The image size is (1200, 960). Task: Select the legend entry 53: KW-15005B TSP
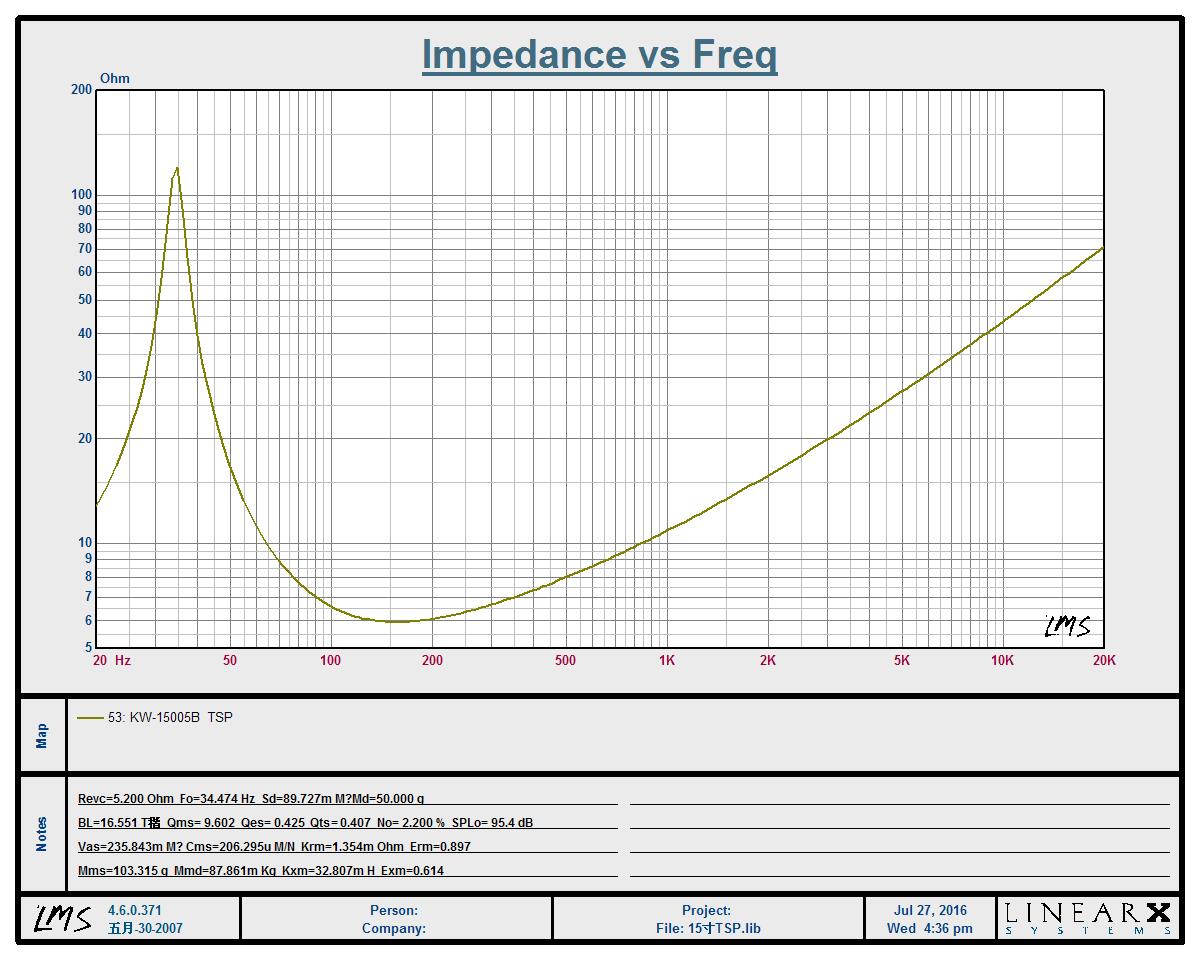tap(169, 717)
